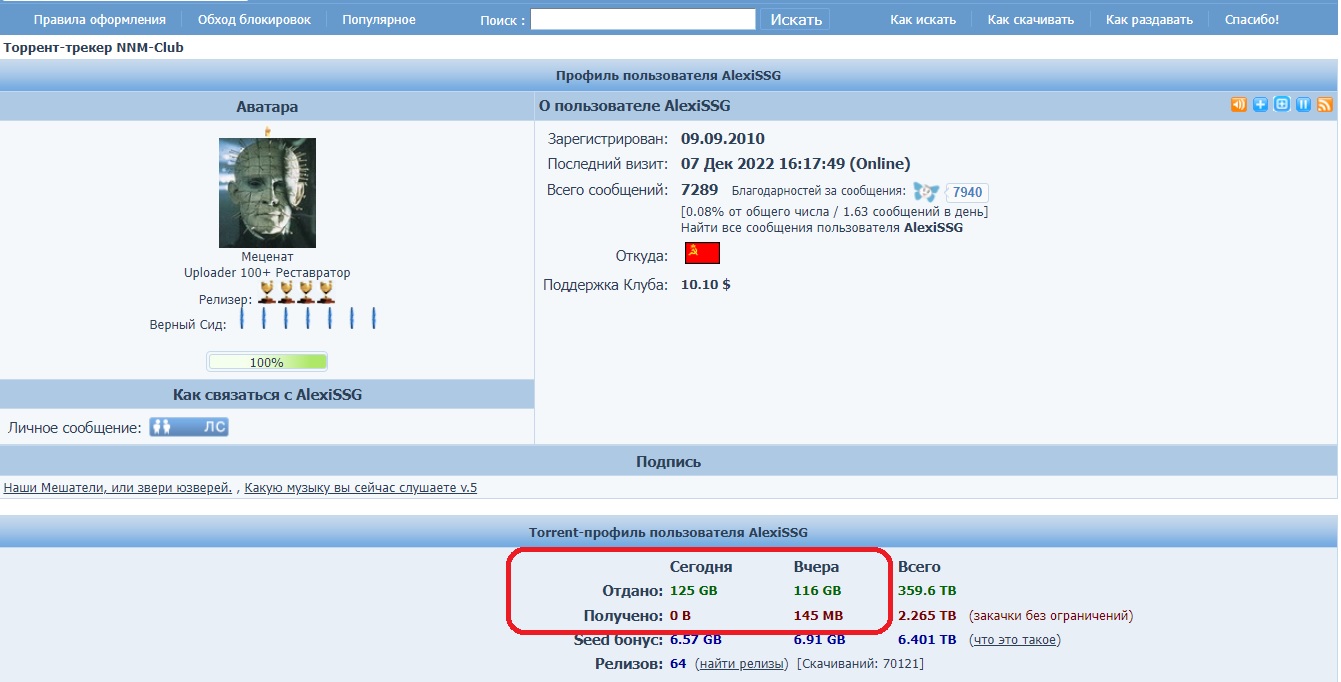Click the blue four-square grid icon
This screenshot has width=1341, height=682.
(1282, 105)
